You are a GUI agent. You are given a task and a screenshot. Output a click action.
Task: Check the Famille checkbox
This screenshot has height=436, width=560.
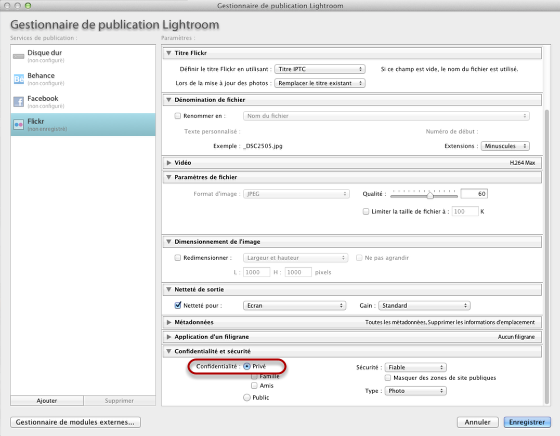click(x=254, y=376)
